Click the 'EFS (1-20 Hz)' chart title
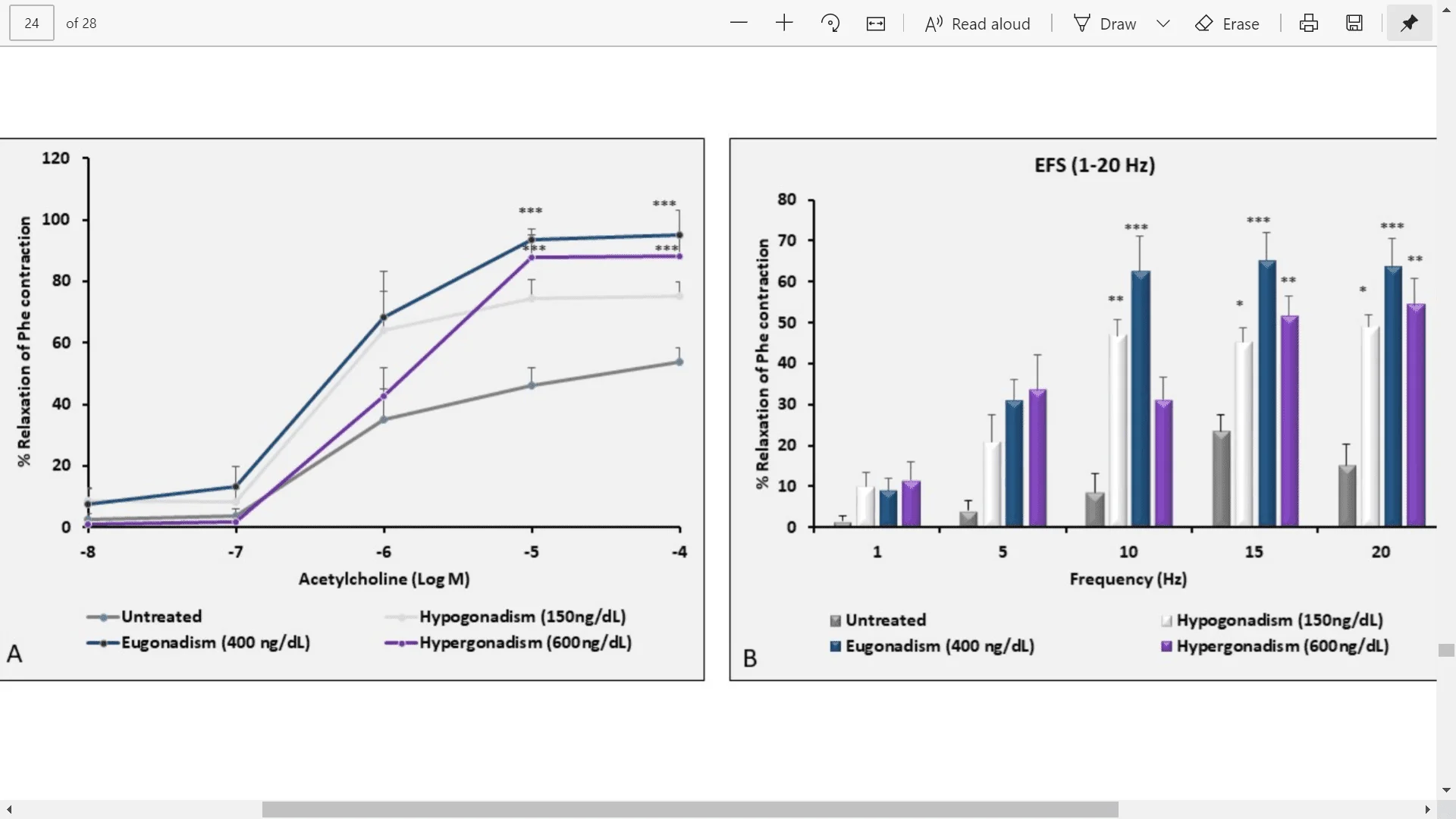This screenshot has width=1456, height=819. point(1094,165)
